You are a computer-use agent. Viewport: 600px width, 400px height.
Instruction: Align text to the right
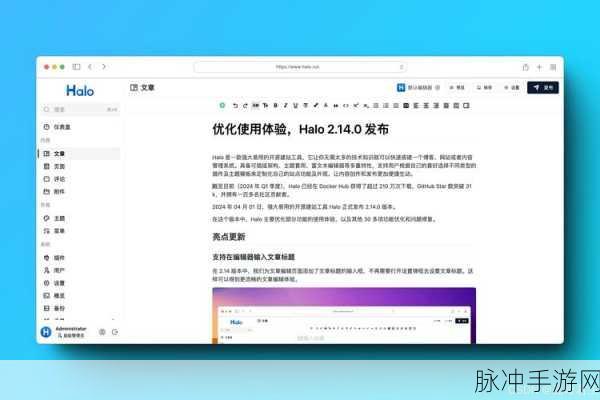[436, 106]
